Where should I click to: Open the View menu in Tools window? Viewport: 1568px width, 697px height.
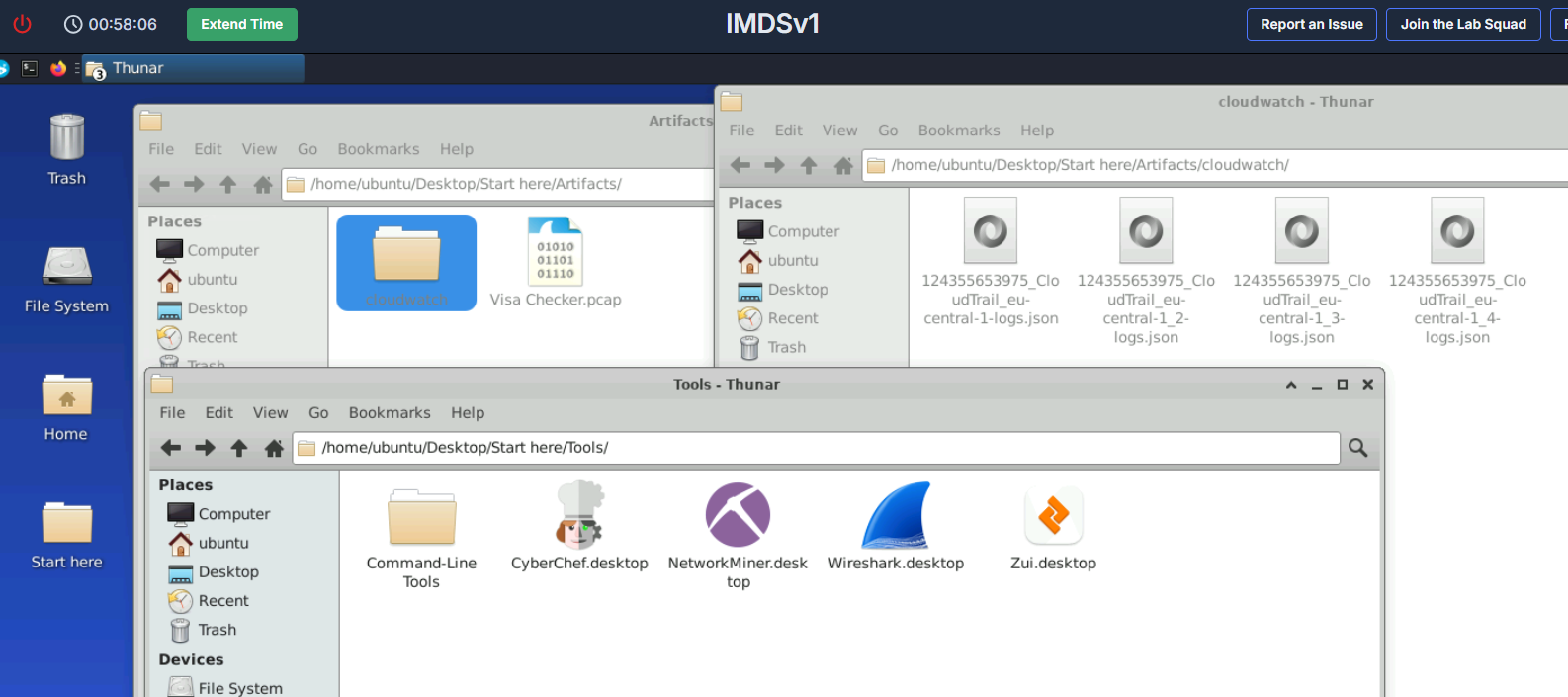point(270,413)
